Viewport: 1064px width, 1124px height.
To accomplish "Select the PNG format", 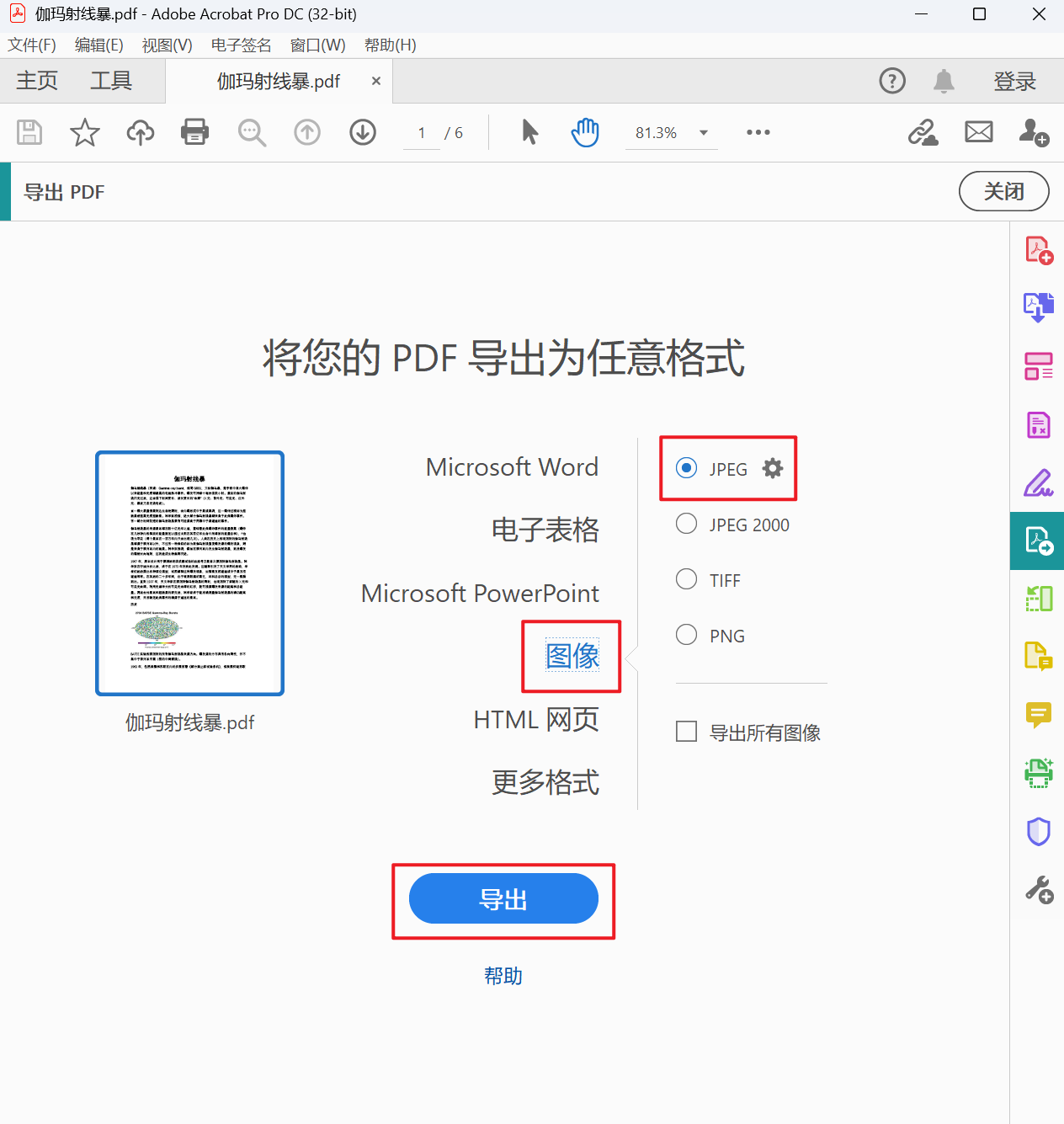I will tap(686, 634).
